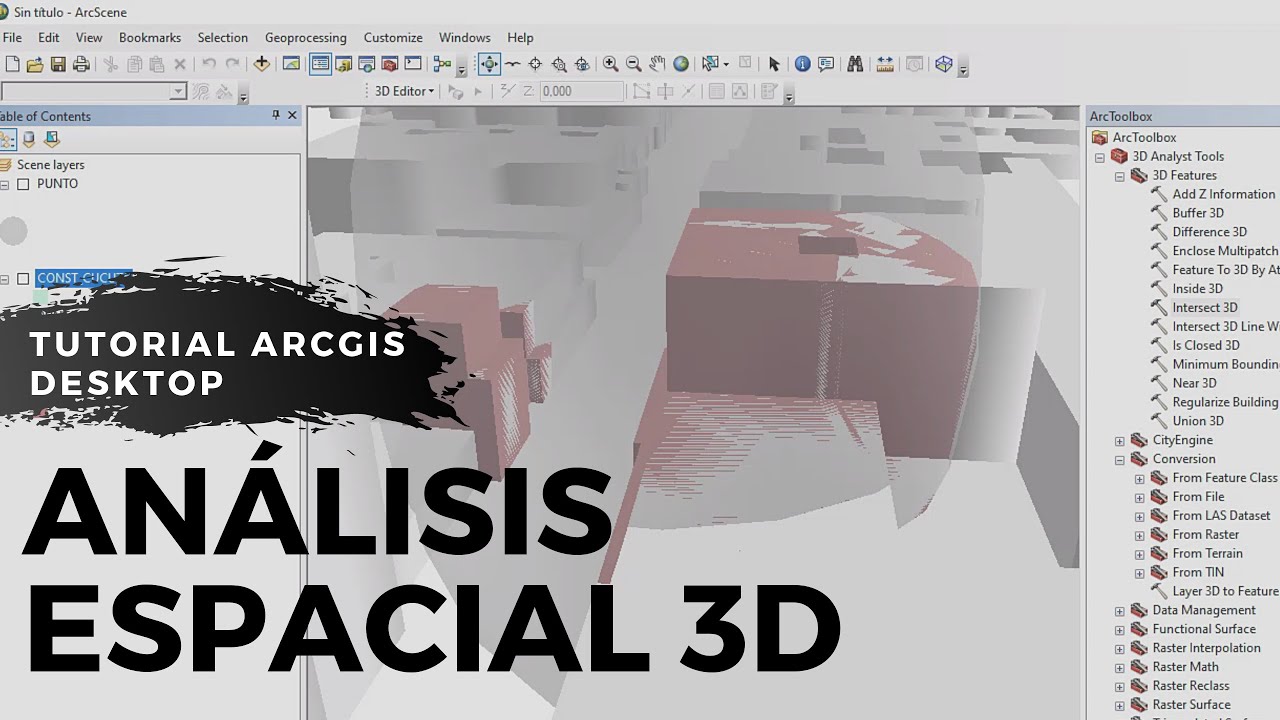
Task: Toggle the ArcToolbox window icon
Action: 390,64
